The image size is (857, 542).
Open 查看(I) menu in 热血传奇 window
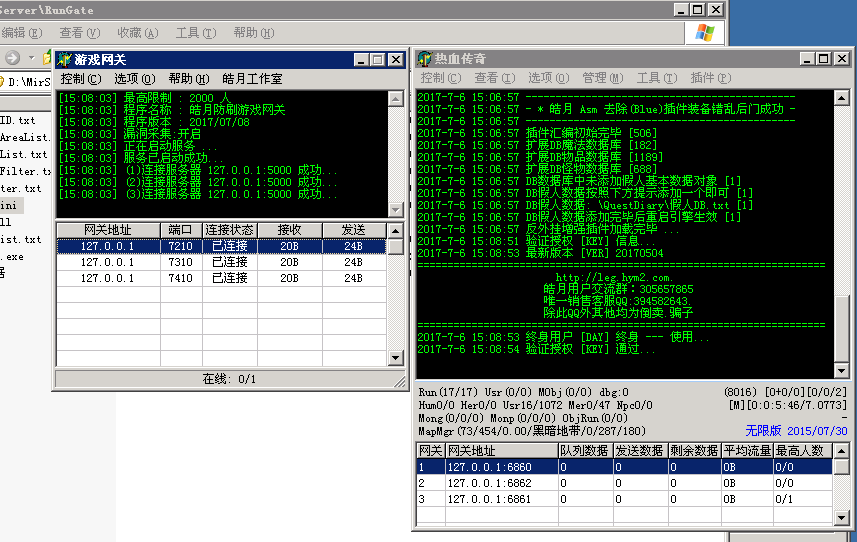(495, 78)
